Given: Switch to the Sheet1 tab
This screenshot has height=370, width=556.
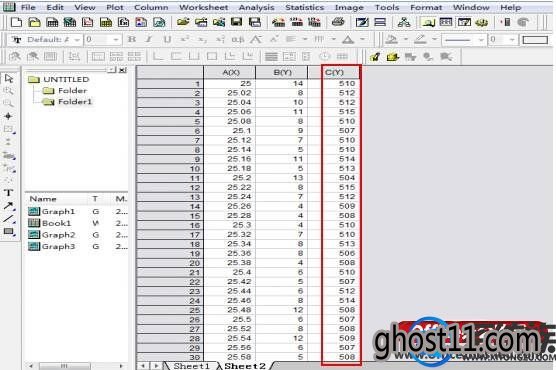Looking at the screenshot, I should [x=191, y=366].
